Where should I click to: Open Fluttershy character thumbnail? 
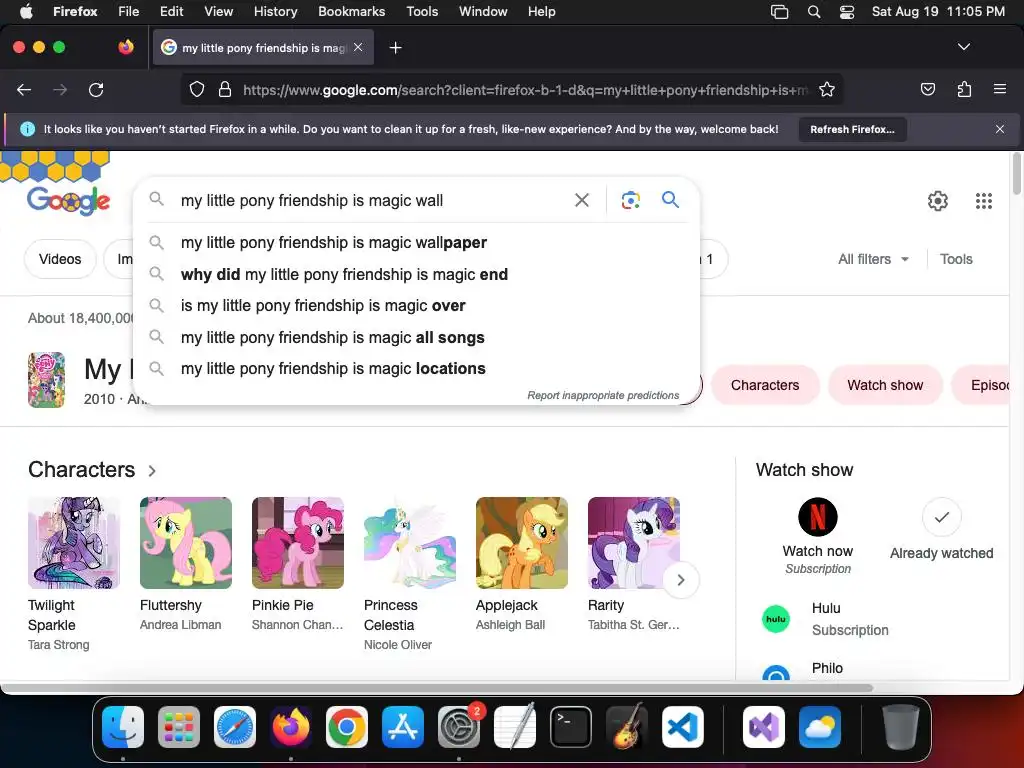tap(185, 543)
